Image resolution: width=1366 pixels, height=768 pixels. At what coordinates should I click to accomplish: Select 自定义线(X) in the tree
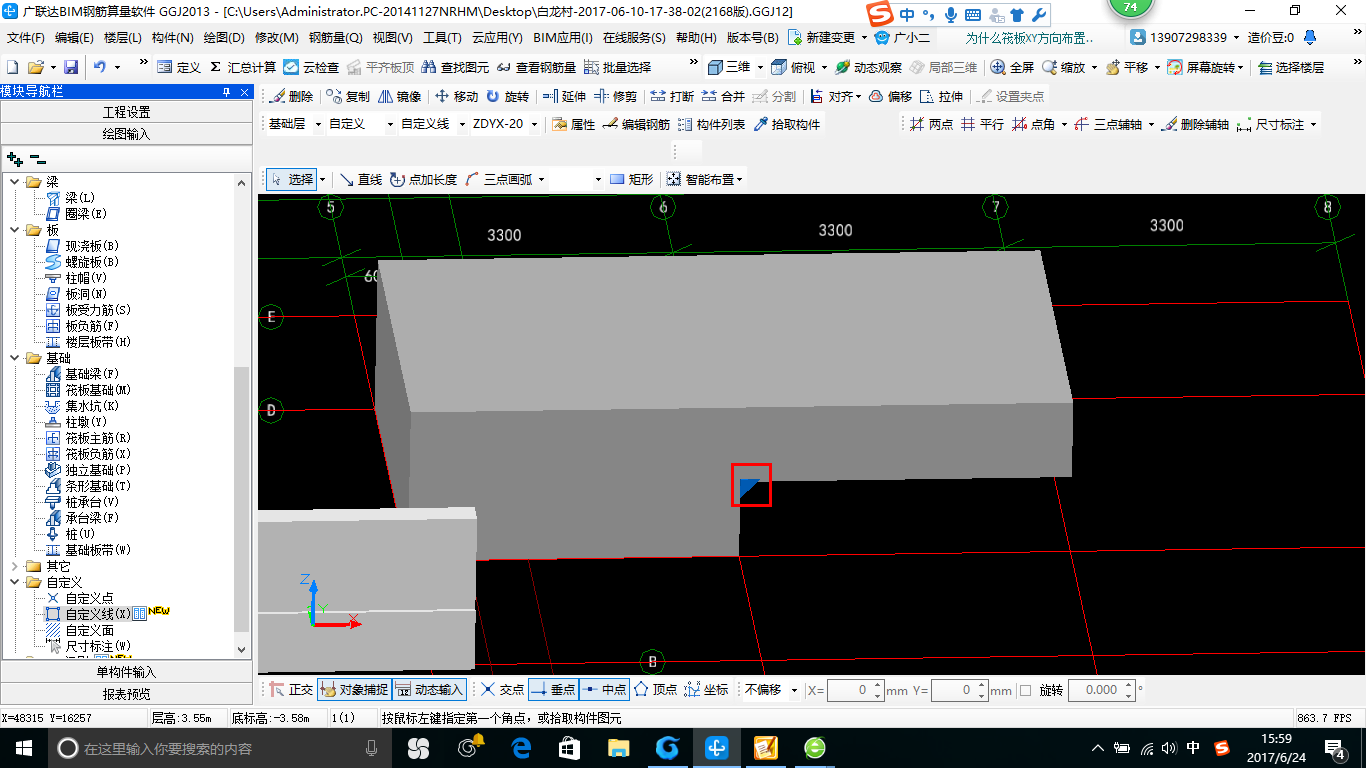[x=97, y=614]
